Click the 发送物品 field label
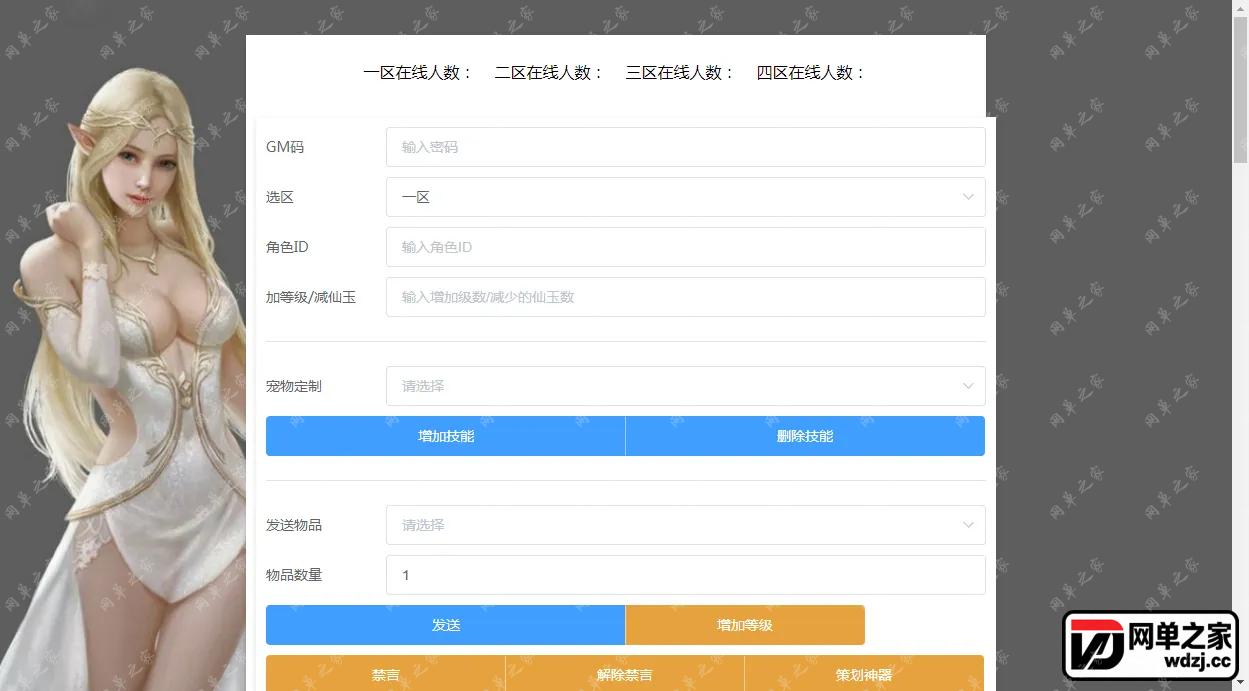Screen dimensions: 1249x691 pyautogui.click(x=294, y=525)
